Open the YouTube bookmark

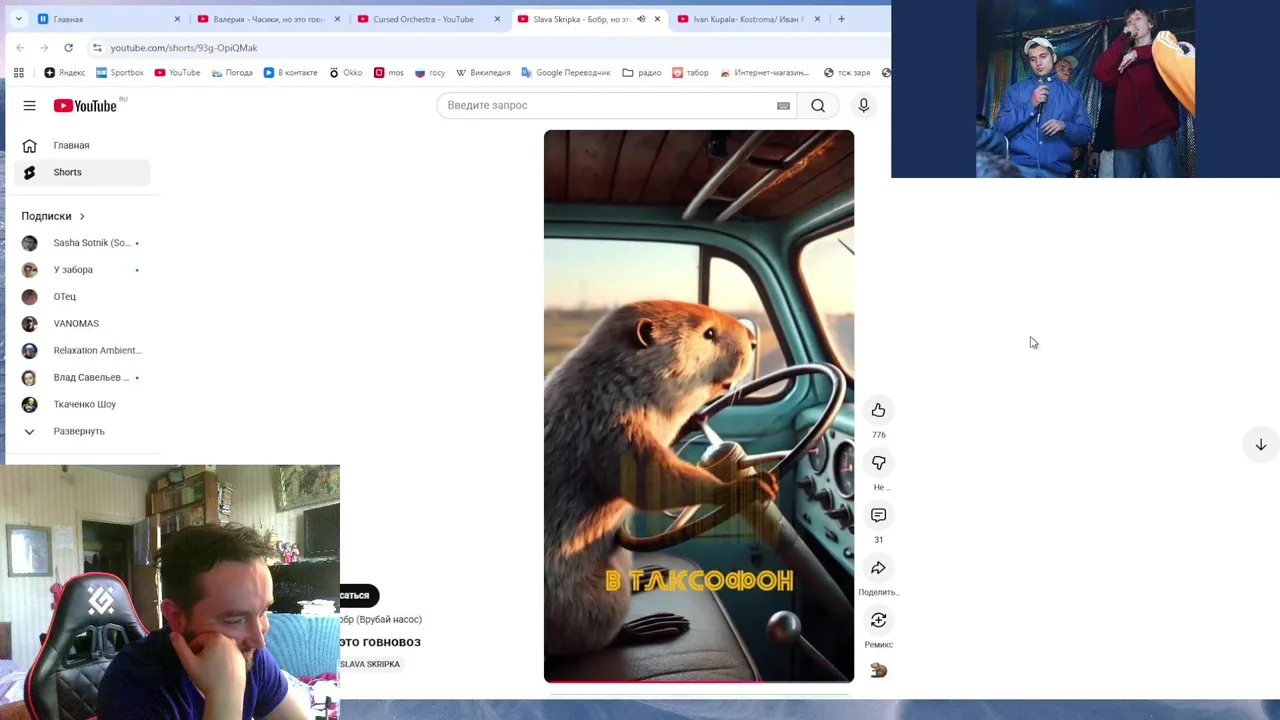[177, 72]
